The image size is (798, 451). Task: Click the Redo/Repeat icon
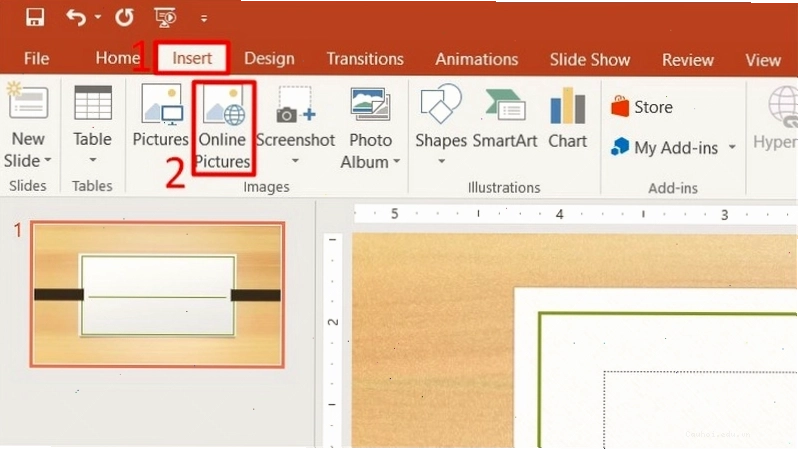click(x=124, y=18)
